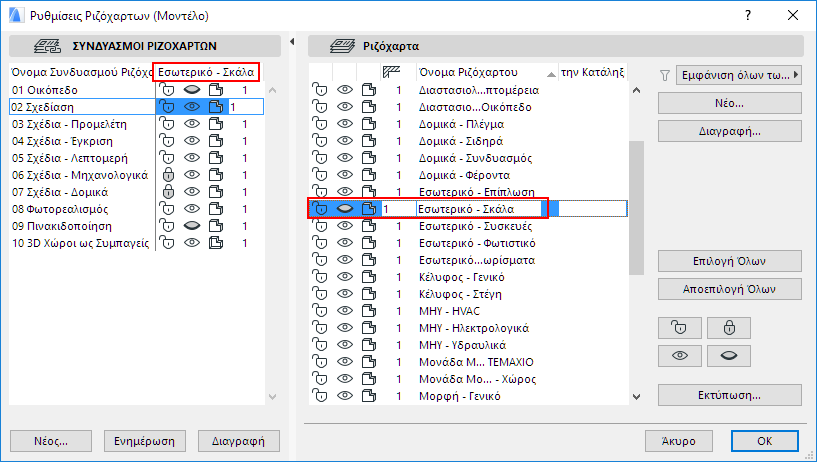Viewport: 817px width, 462px height.
Task: Click the hide-all closed-eye button in right panel
Action: pyautogui.click(x=728, y=356)
